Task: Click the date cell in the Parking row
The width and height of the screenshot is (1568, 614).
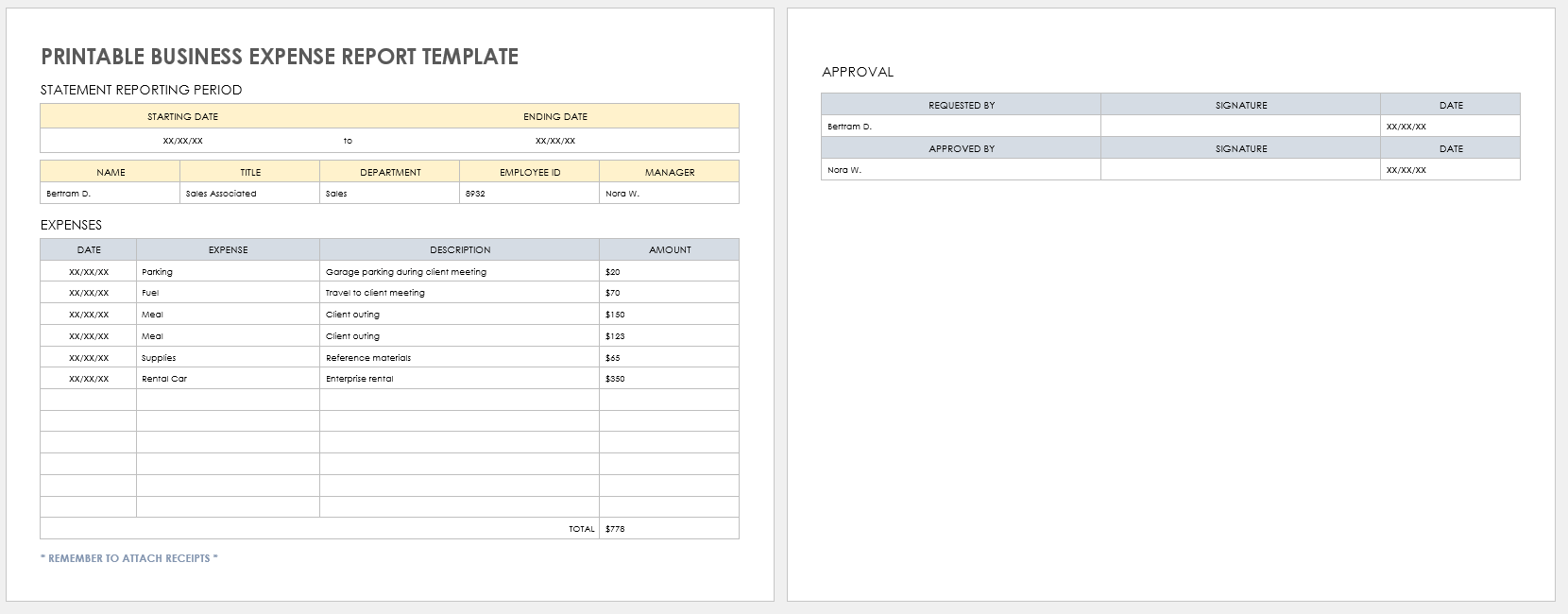Action: click(x=89, y=271)
